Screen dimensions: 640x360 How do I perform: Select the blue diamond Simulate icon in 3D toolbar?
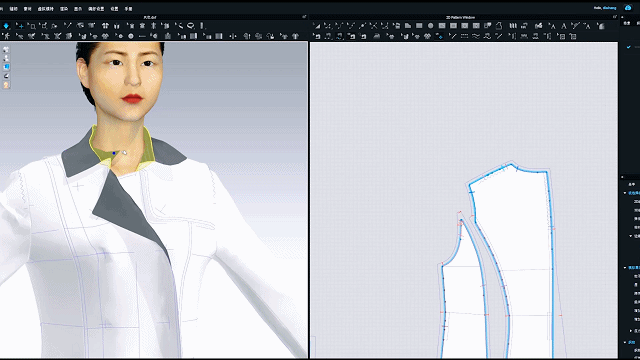pos(6,26)
